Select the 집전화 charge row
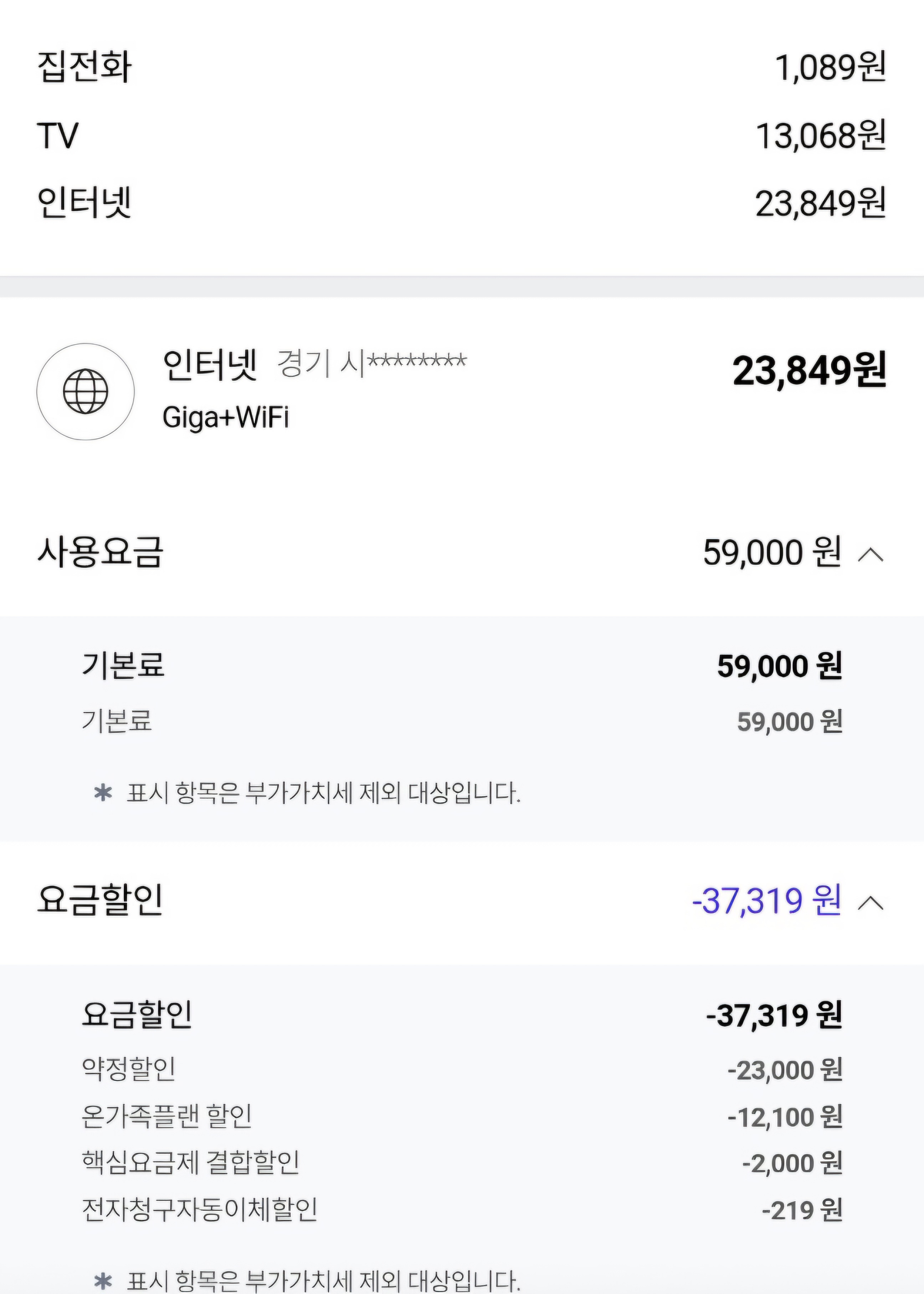924x1294 pixels. tap(461, 67)
